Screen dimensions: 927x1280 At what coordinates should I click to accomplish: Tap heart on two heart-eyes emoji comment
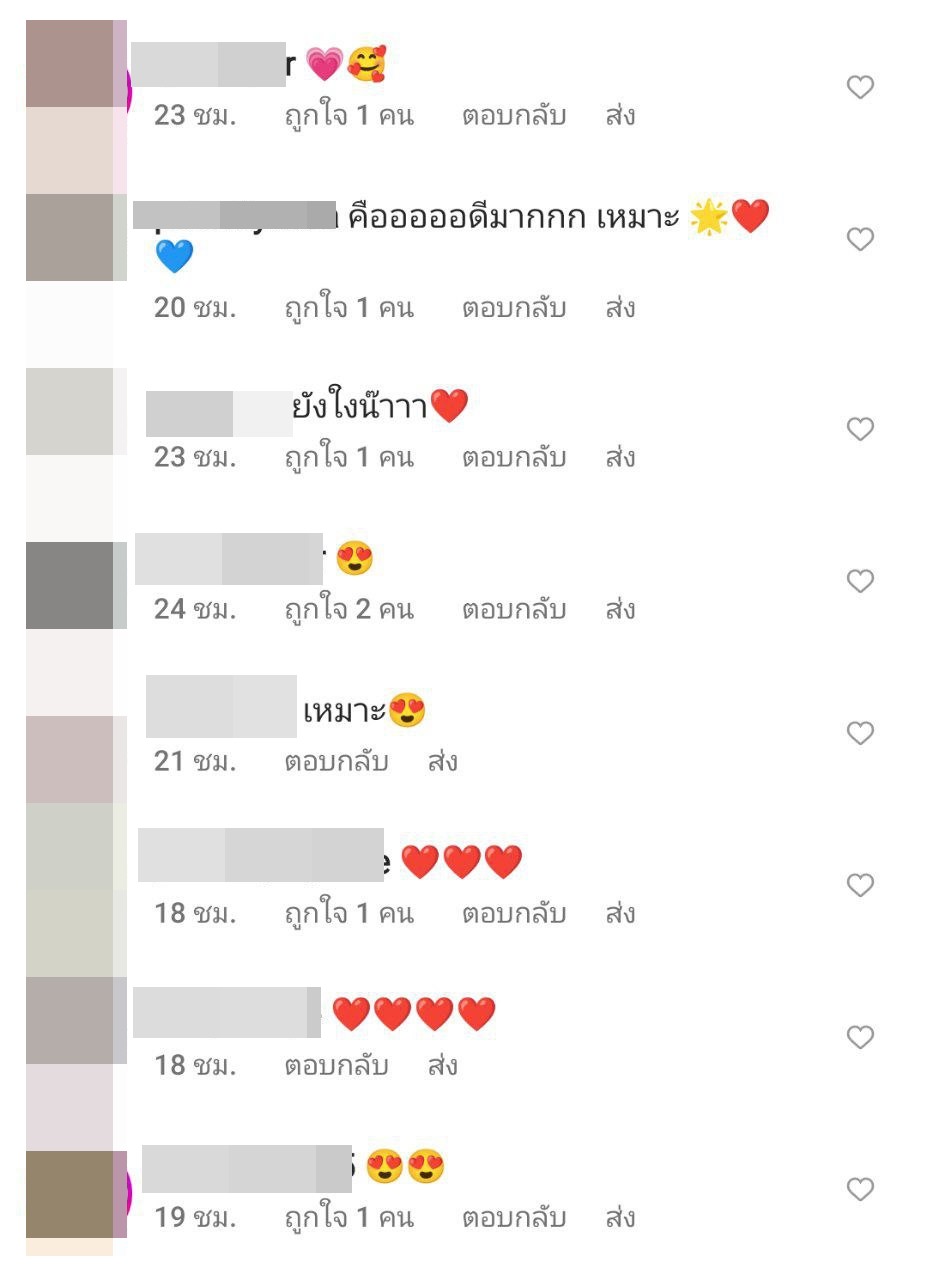[860, 1189]
